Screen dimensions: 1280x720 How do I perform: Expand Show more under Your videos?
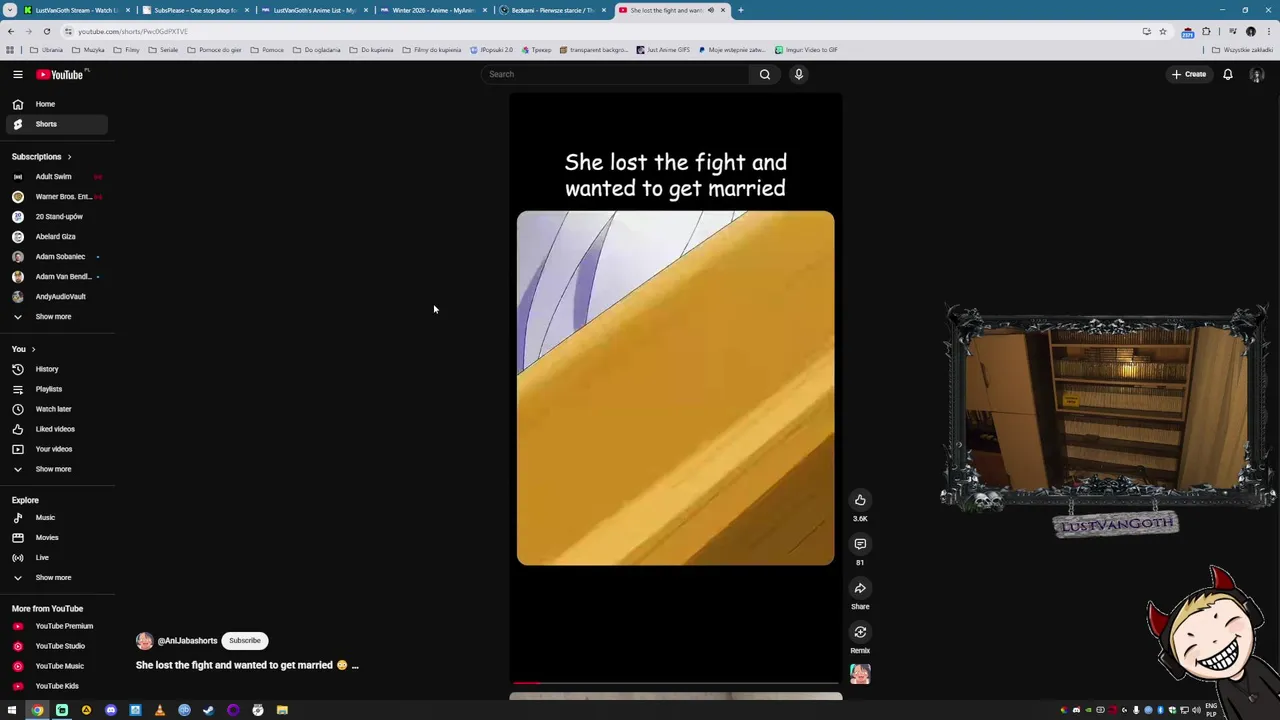click(x=55, y=469)
